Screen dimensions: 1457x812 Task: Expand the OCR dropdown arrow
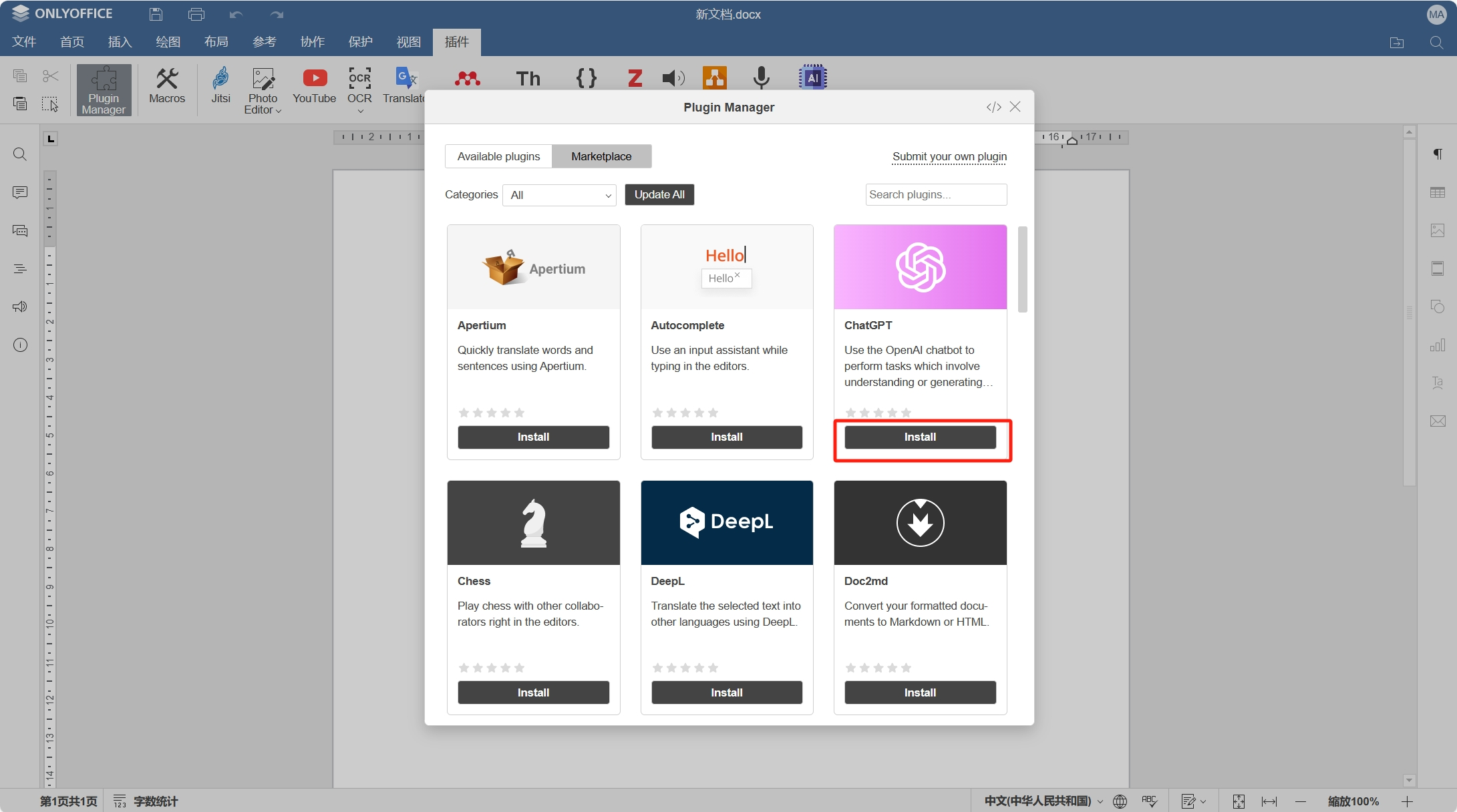[x=360, y=112]
